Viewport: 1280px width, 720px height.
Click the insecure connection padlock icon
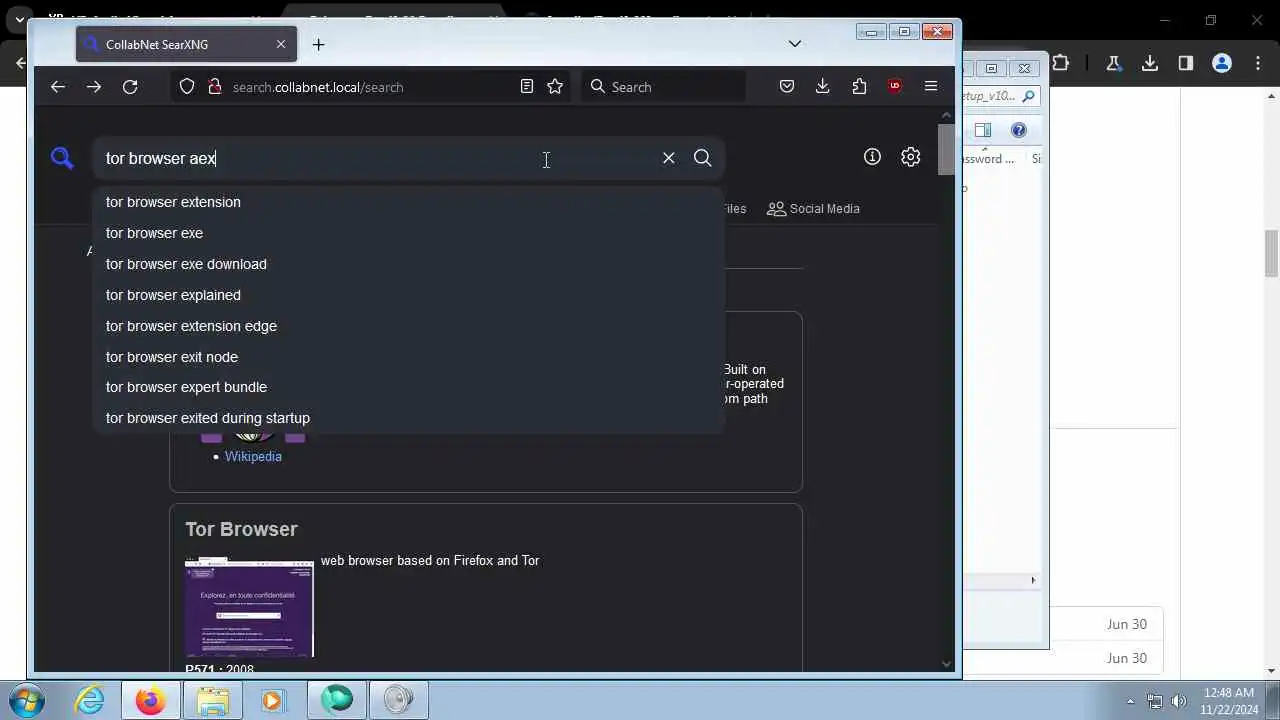214,87
